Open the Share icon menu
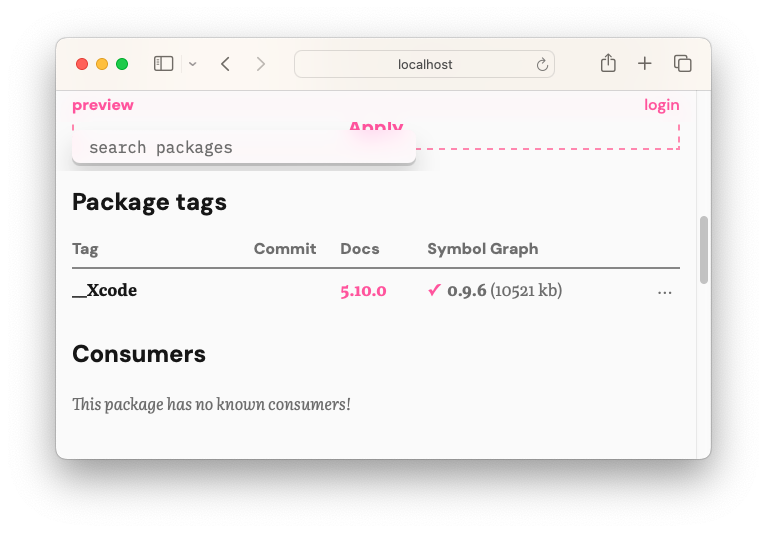This screenshot has width=767, height=533. tap(608, 63)
